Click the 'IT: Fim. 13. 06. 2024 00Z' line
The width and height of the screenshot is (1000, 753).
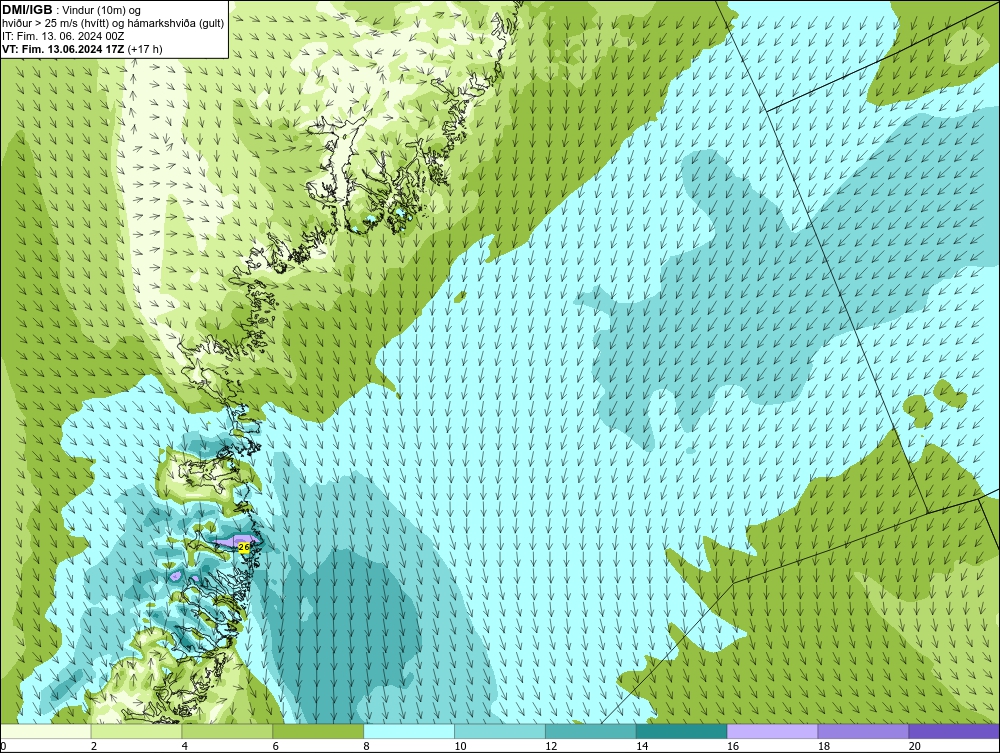coord(63,36)
